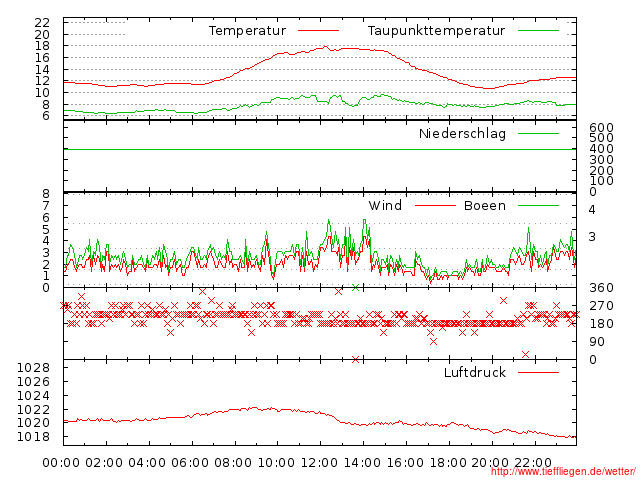The height and width of the screenshot is (480, 640).
Task: Click the Wind legend label
Action: pos(385,205)
